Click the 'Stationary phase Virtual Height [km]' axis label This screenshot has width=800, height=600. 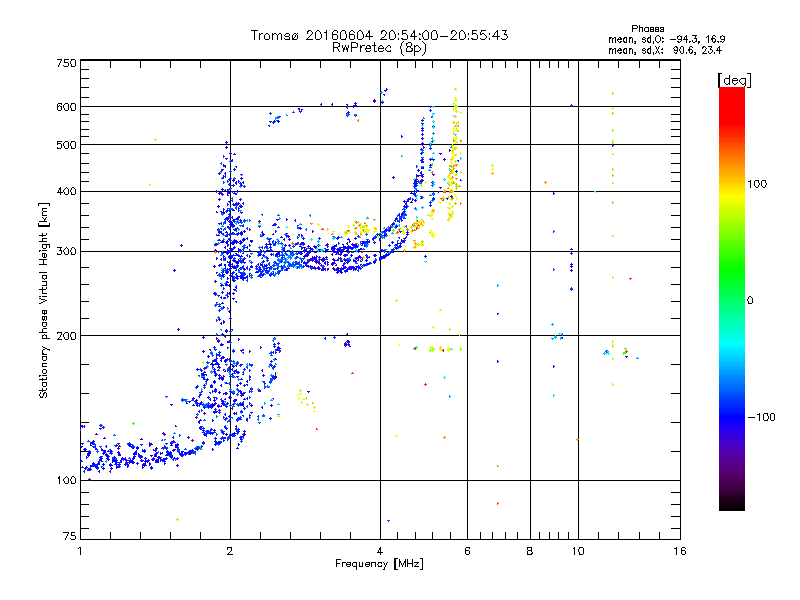tap(44, 300)
